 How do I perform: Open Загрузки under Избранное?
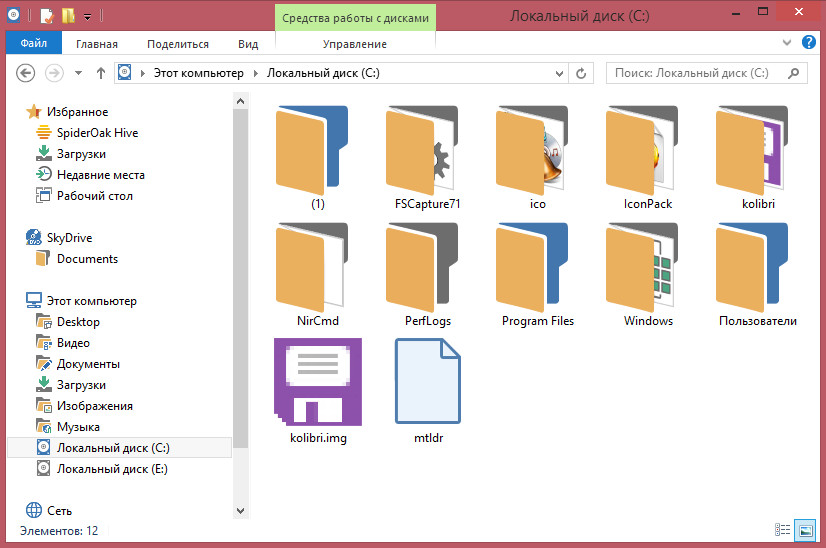pos(81,154)
